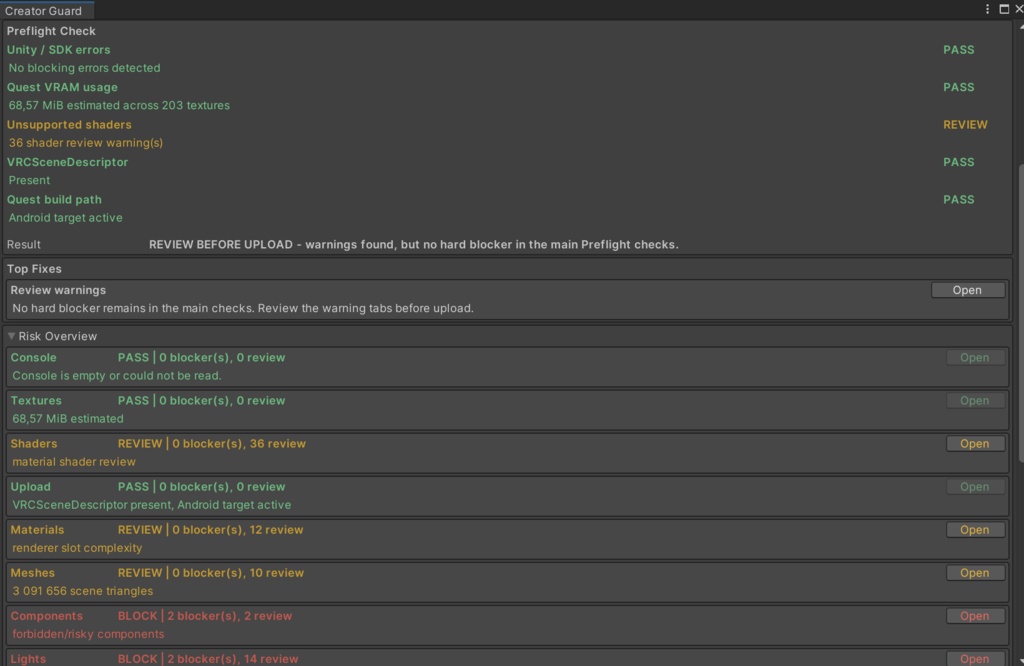Open the Meshes risk details

tap(974, 573)
